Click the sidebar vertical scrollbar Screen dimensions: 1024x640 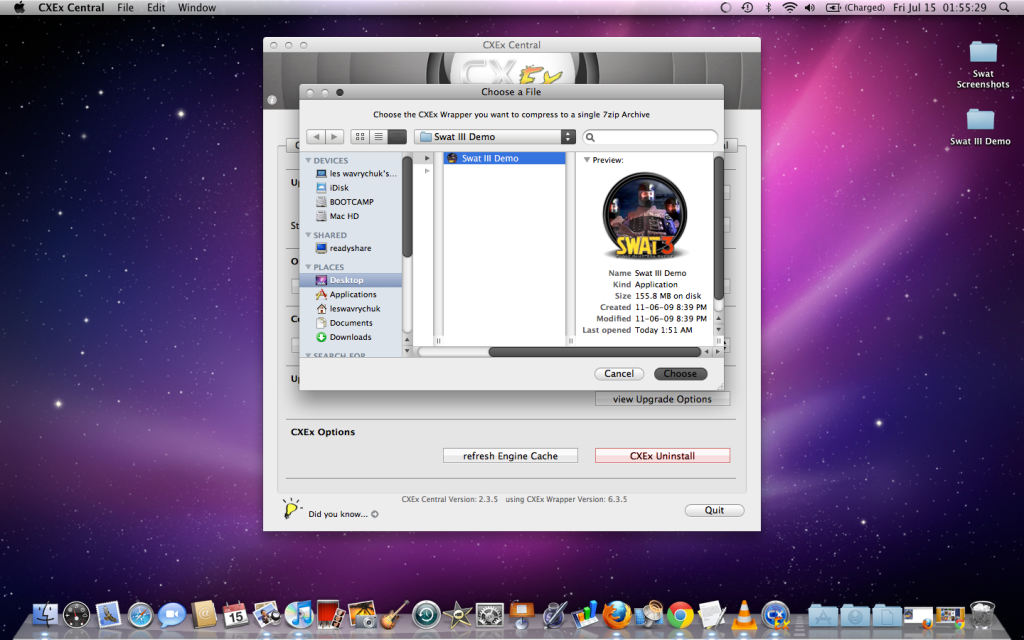tap(408, 208)
